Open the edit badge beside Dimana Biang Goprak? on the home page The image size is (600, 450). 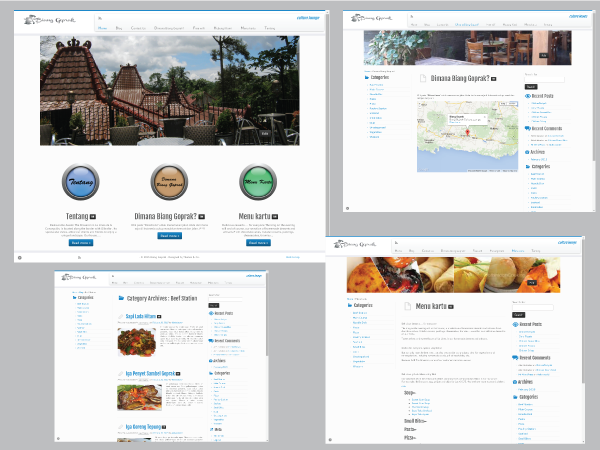pyautogui.click(x=202, y=217)
